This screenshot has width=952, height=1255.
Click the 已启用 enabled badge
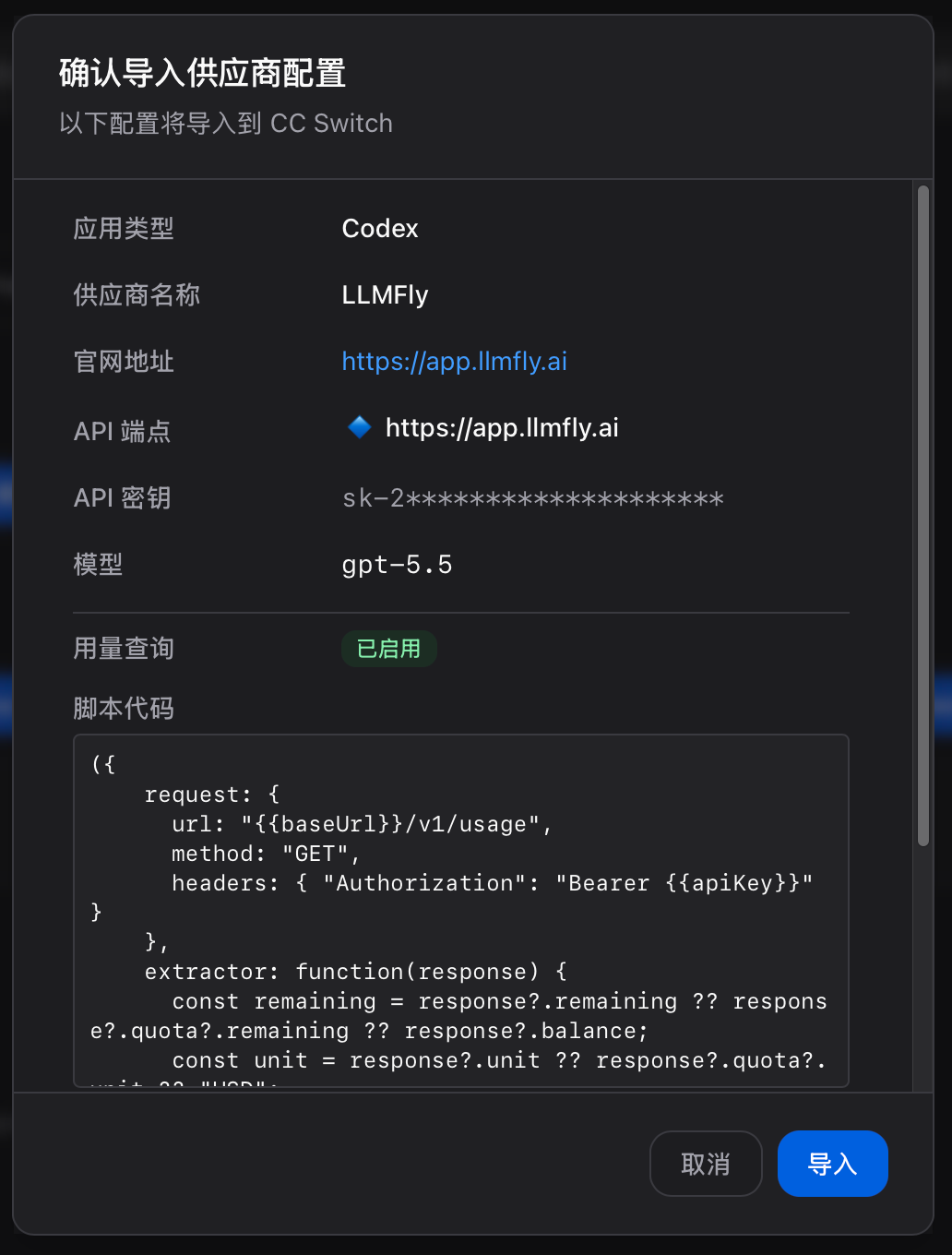(388, 649)
